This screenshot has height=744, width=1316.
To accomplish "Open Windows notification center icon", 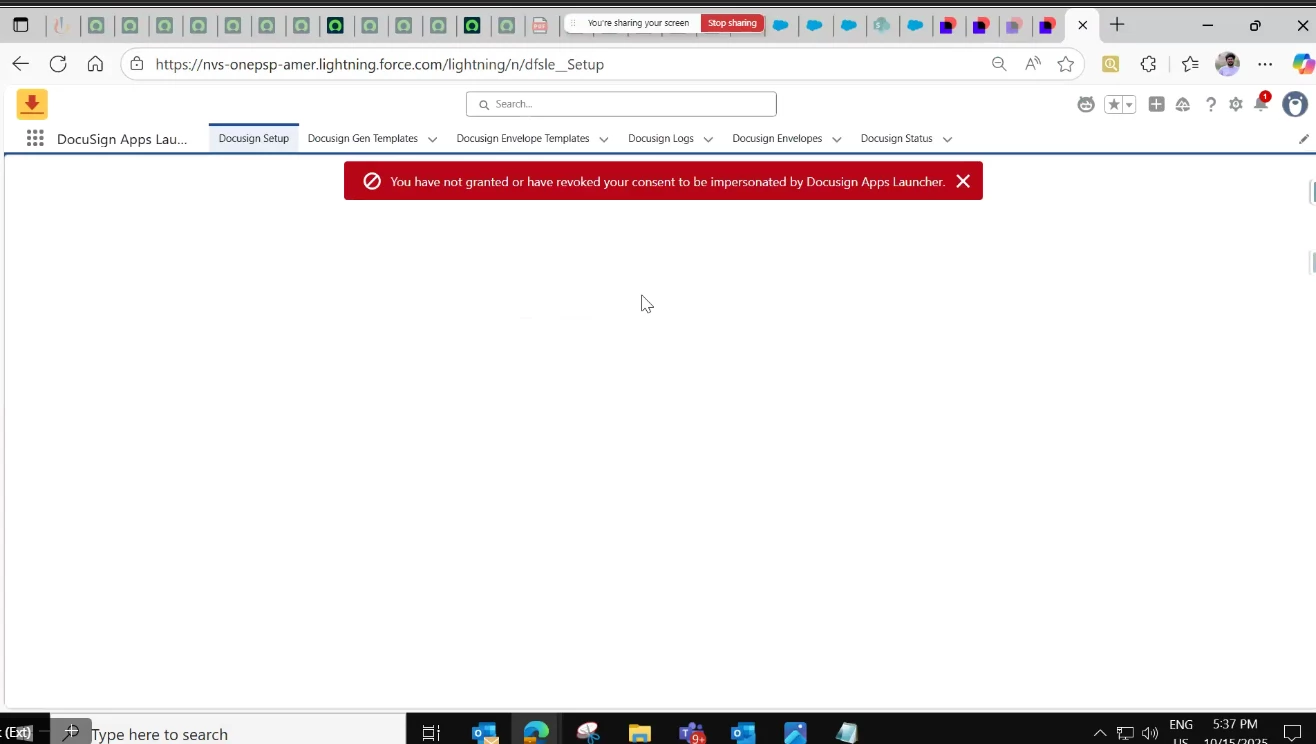I will [x=1293, y=733].
